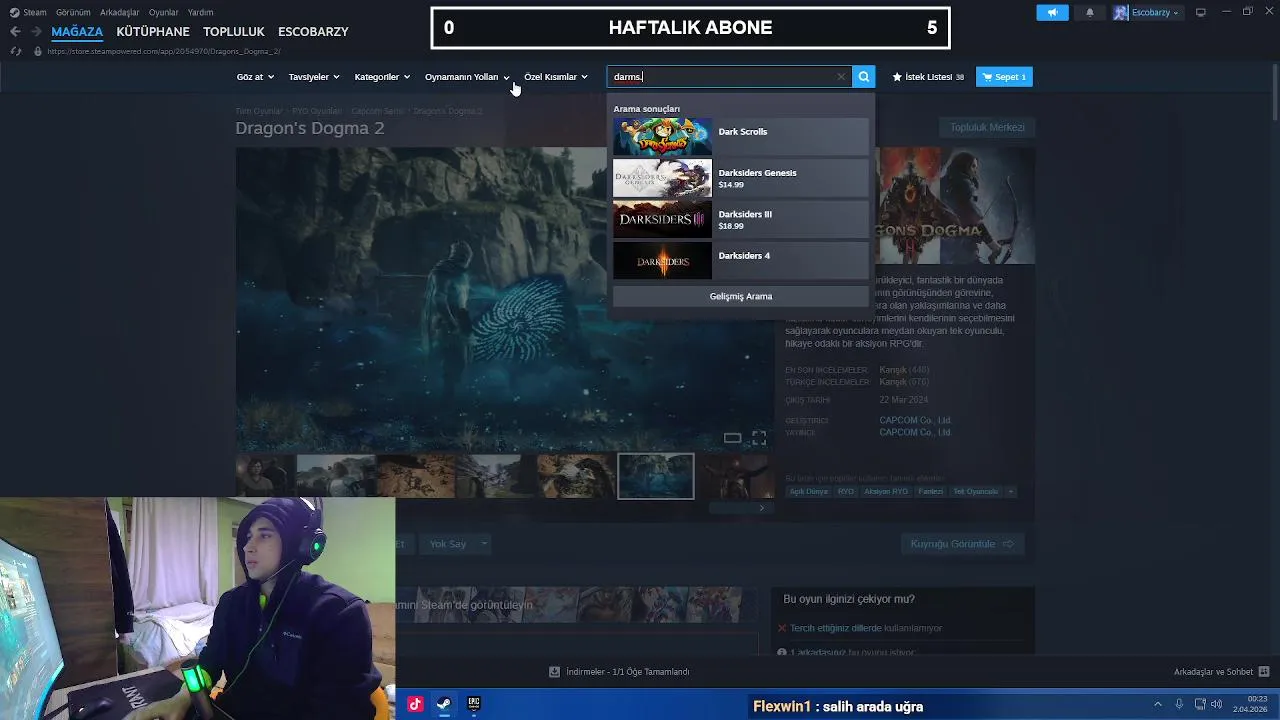Click Kuyruğu Görüntüle button
The image size is (1280, 720).
962,544
